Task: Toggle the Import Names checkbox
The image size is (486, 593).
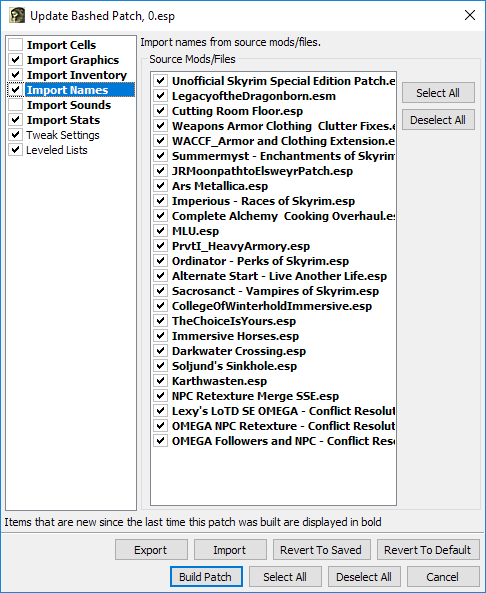Action: coord(16,90)
